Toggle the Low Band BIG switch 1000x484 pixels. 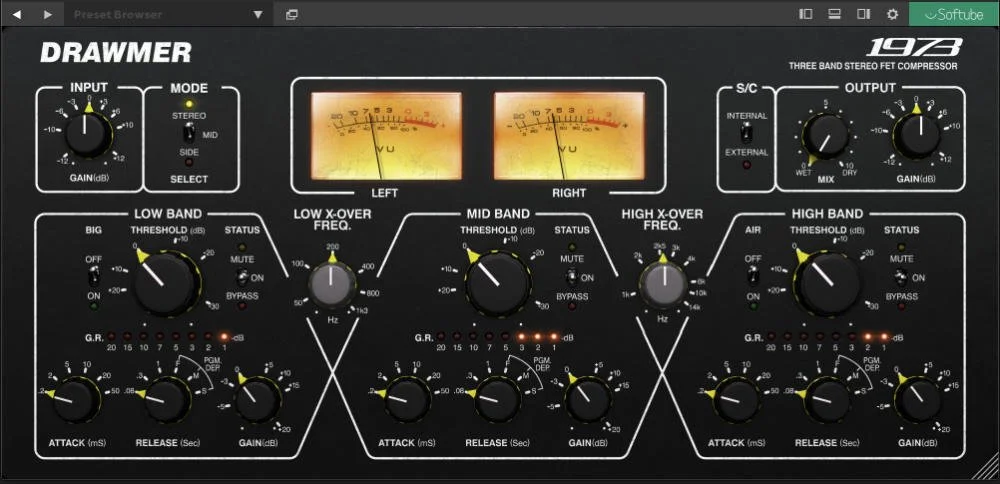click(x=94, y=276)
